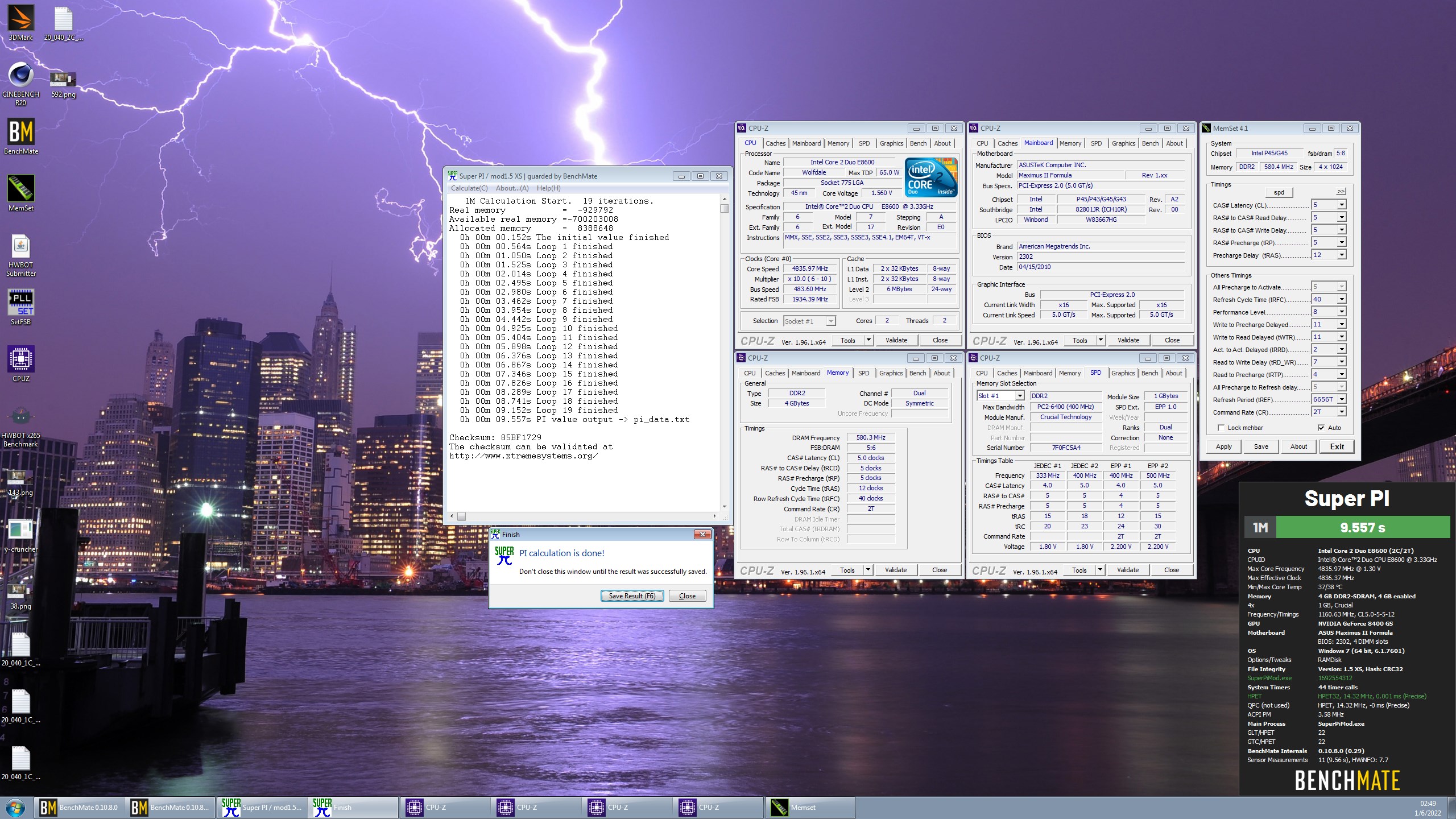Switch to Super PI mod1.5 taskbar item
1456x819 pixels.
coord(263,807)
